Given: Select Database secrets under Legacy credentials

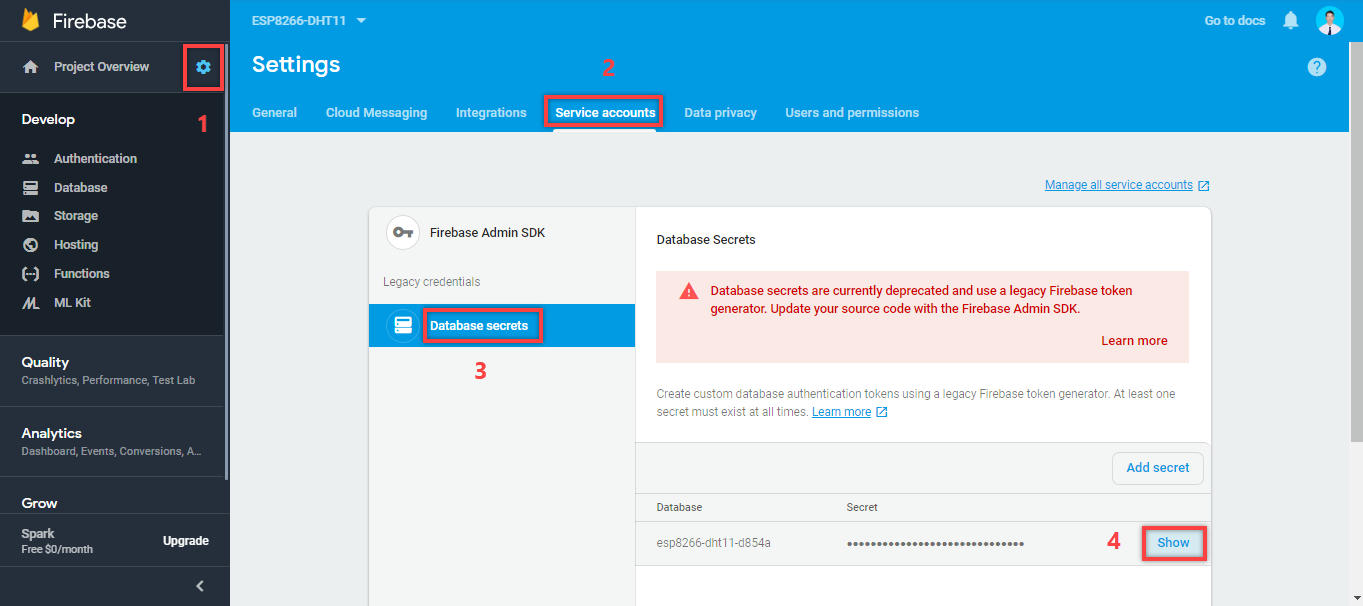Looking at the screenshot, I should click(x=502, y=326).
